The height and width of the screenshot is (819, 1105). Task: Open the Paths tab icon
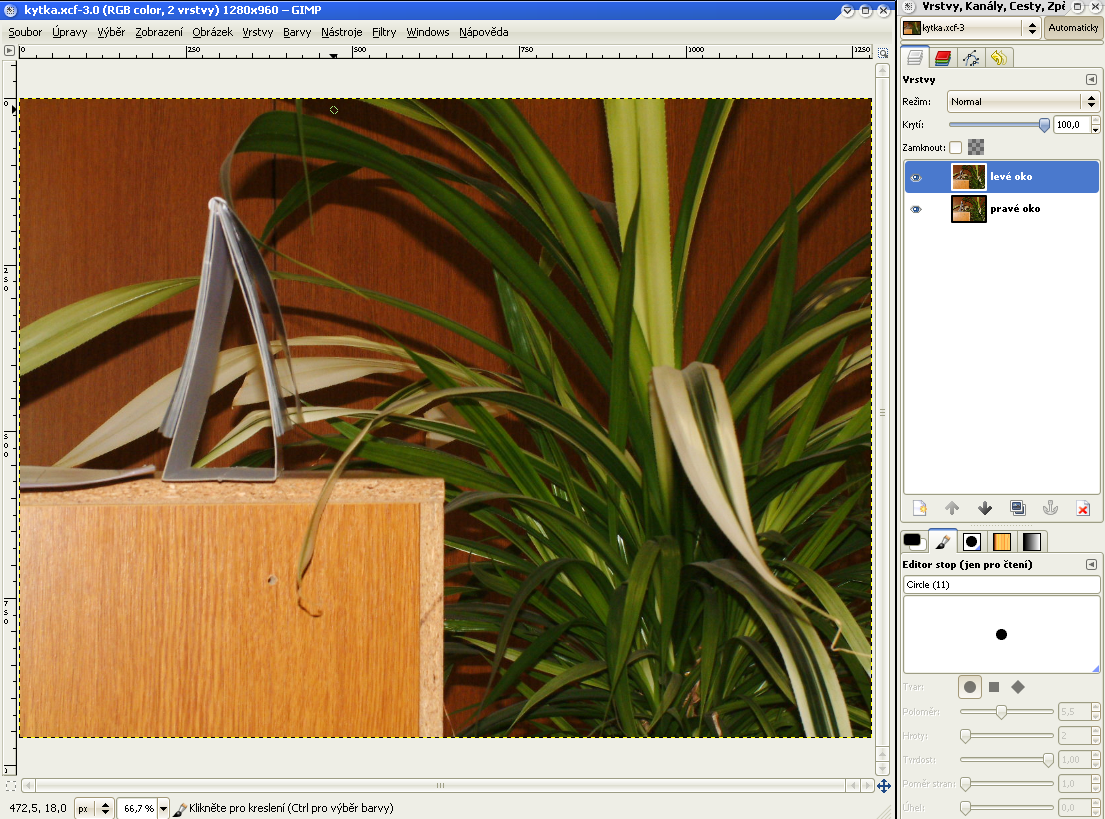tap(971, 58)
